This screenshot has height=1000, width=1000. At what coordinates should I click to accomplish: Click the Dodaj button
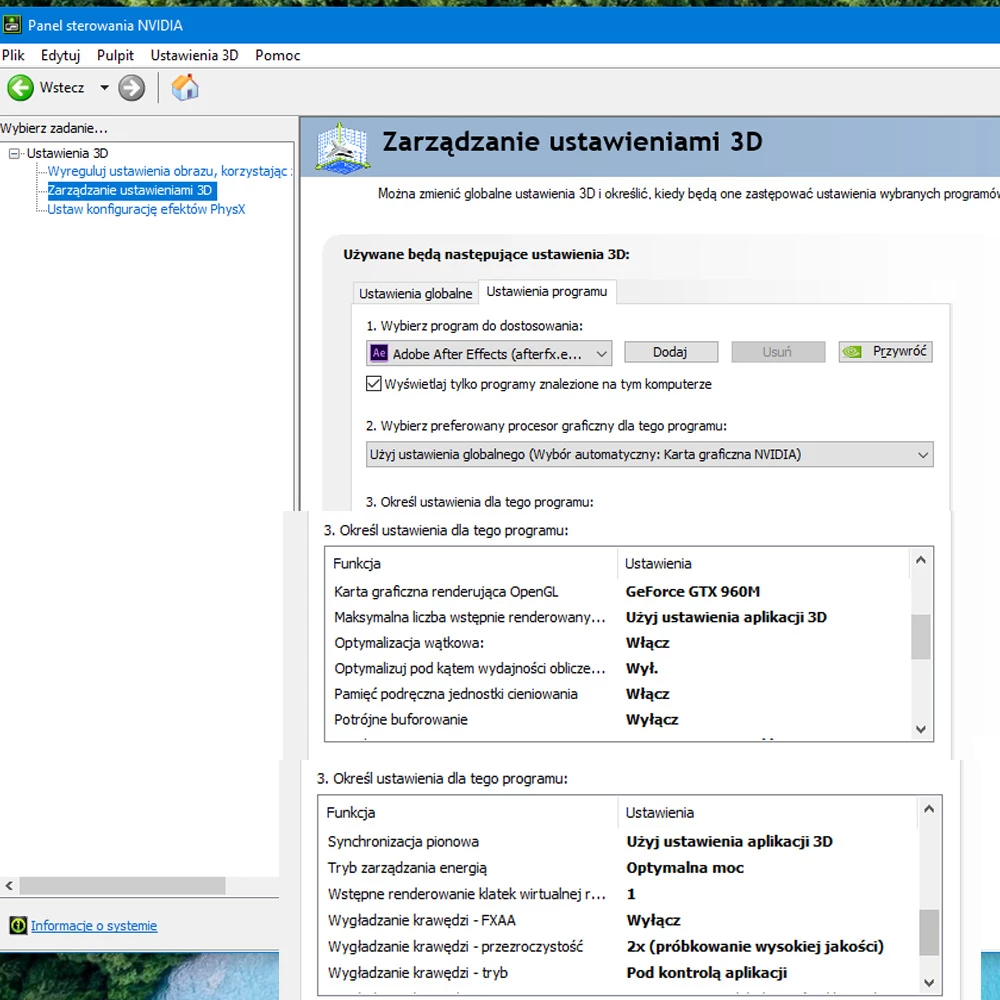670,352
